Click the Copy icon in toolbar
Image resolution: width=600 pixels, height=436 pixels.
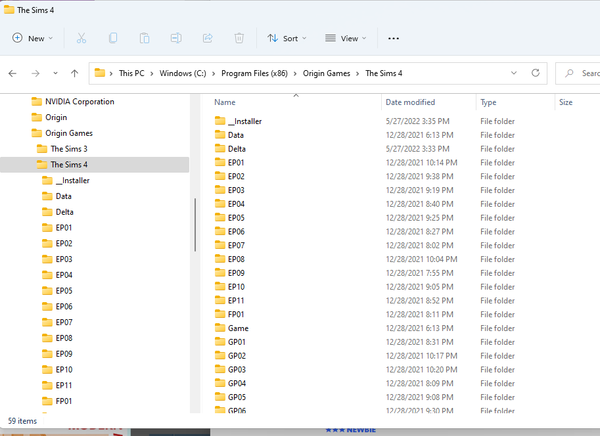click(113, 38)
